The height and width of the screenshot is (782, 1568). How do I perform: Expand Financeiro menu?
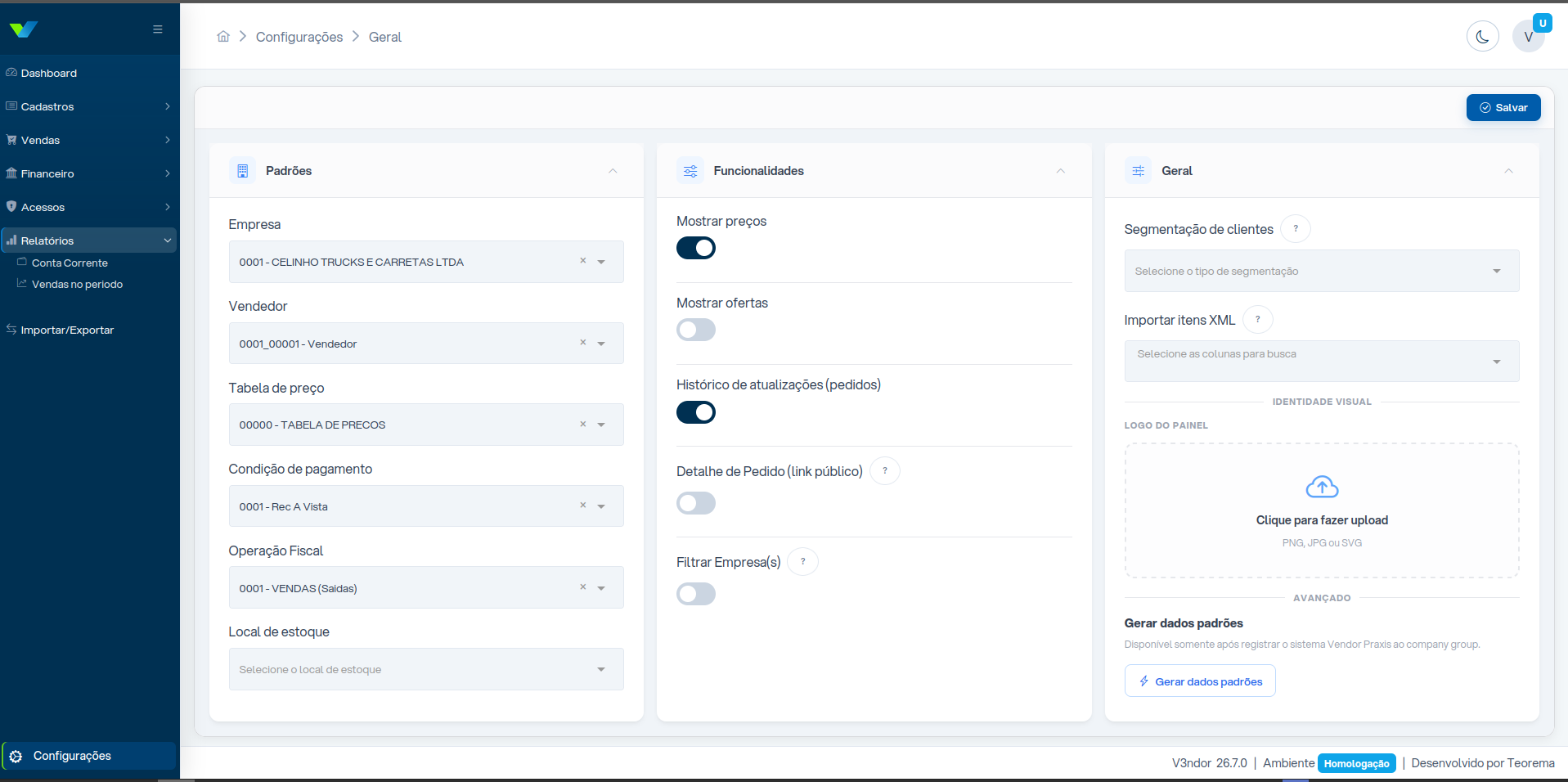89,173
